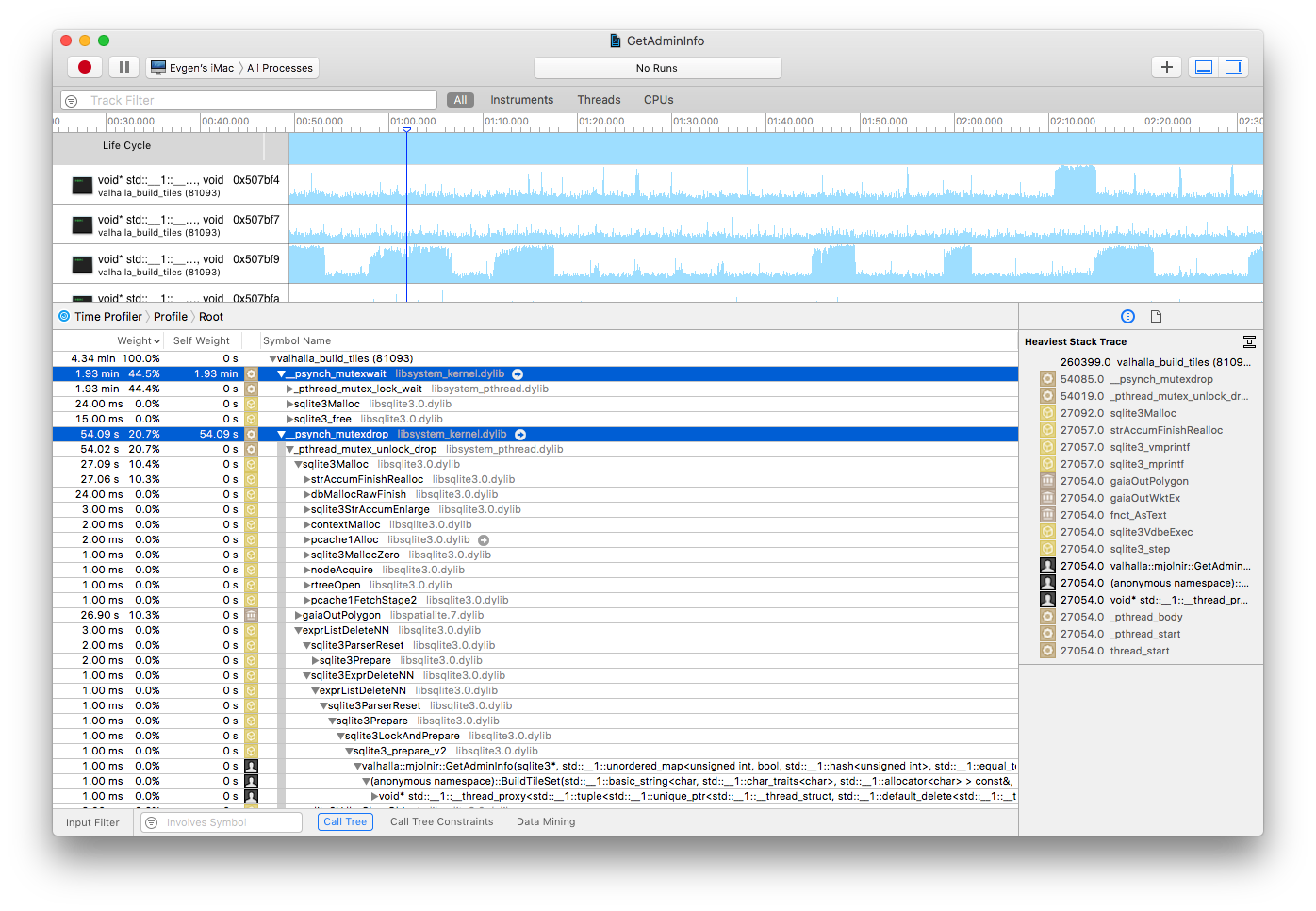The width and height of the screenshot is (1316, 911).
Task: Select the All segment in the filter bar
Action: click(460, 99)
